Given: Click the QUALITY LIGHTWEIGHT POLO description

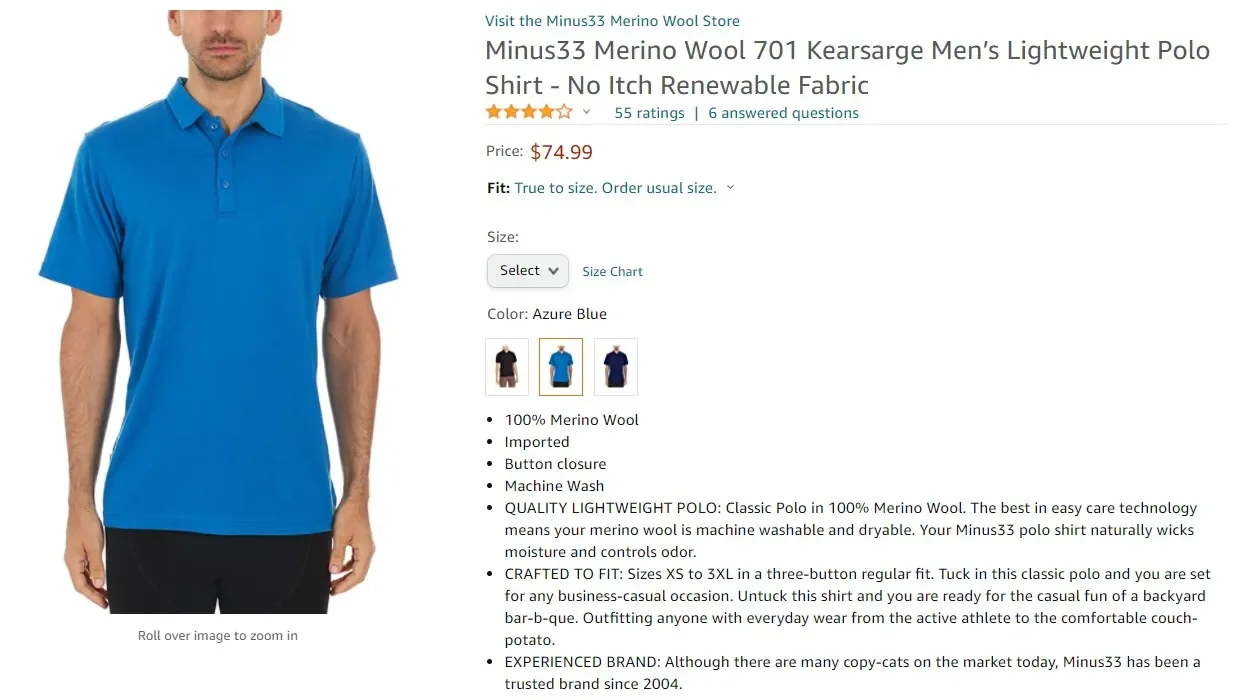Looking at the screenshot, I should [850, 530].
